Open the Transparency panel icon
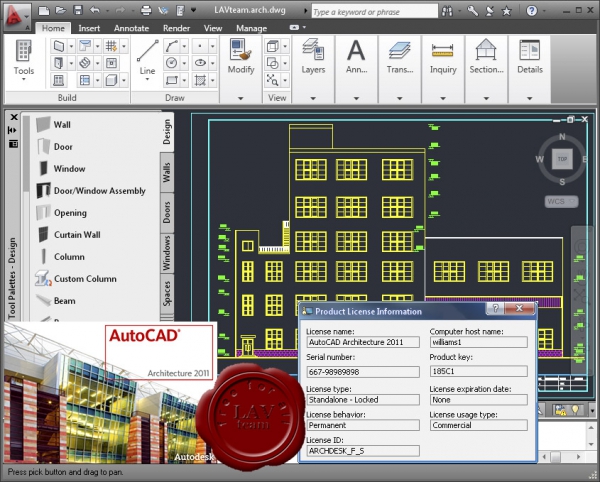 point(399,50)
